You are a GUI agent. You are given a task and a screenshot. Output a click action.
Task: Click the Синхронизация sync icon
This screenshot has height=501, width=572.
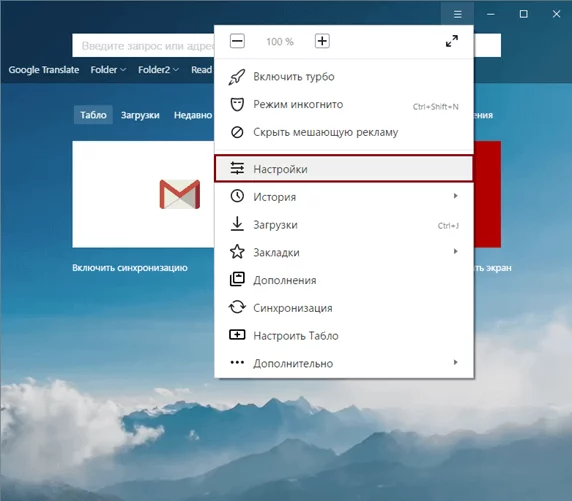click(237, 307)
